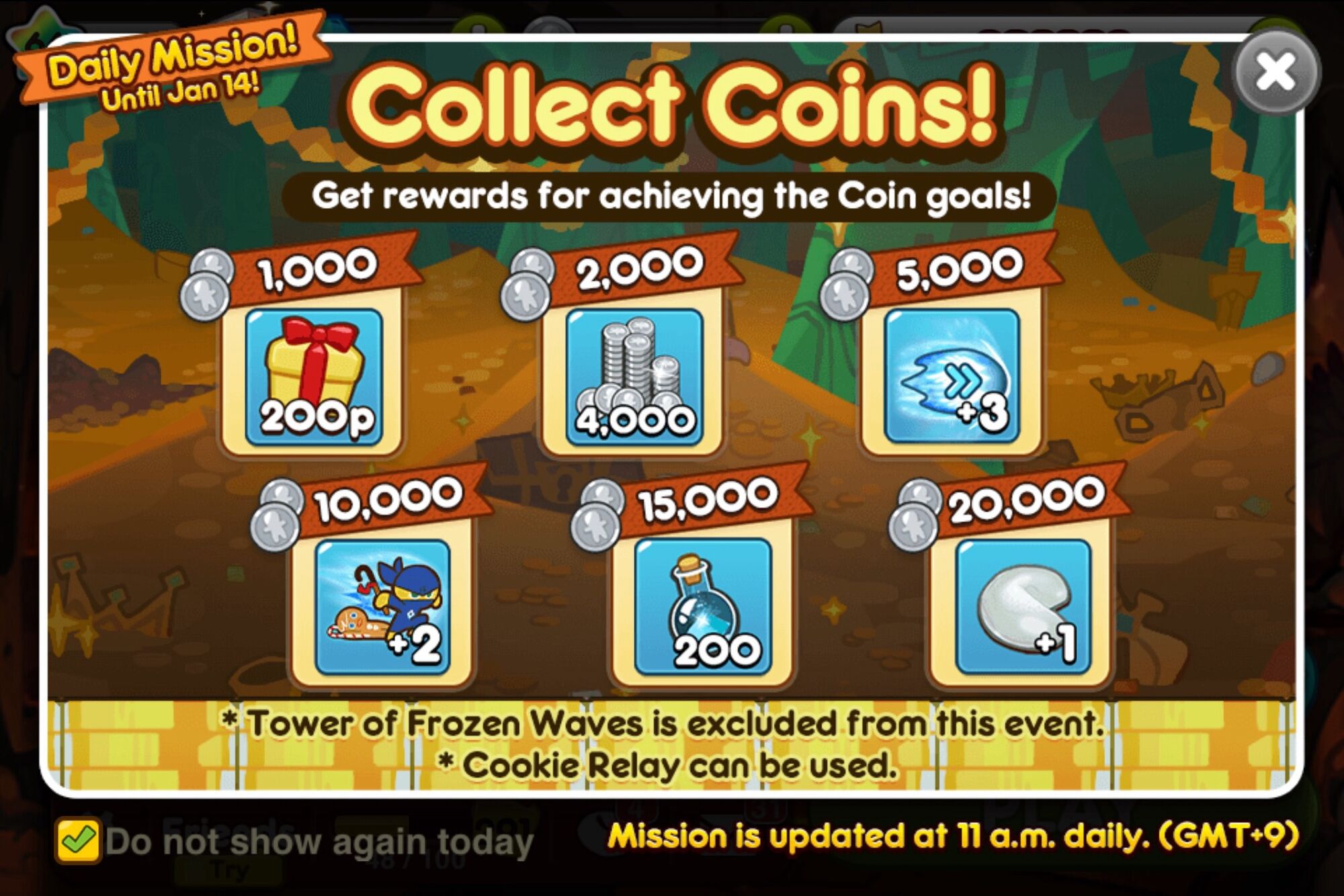This screenshot has height=896, width=1344.
Task: Tap the Get rewards description bar
Action: pyautogui.click(x=670, y=197)
